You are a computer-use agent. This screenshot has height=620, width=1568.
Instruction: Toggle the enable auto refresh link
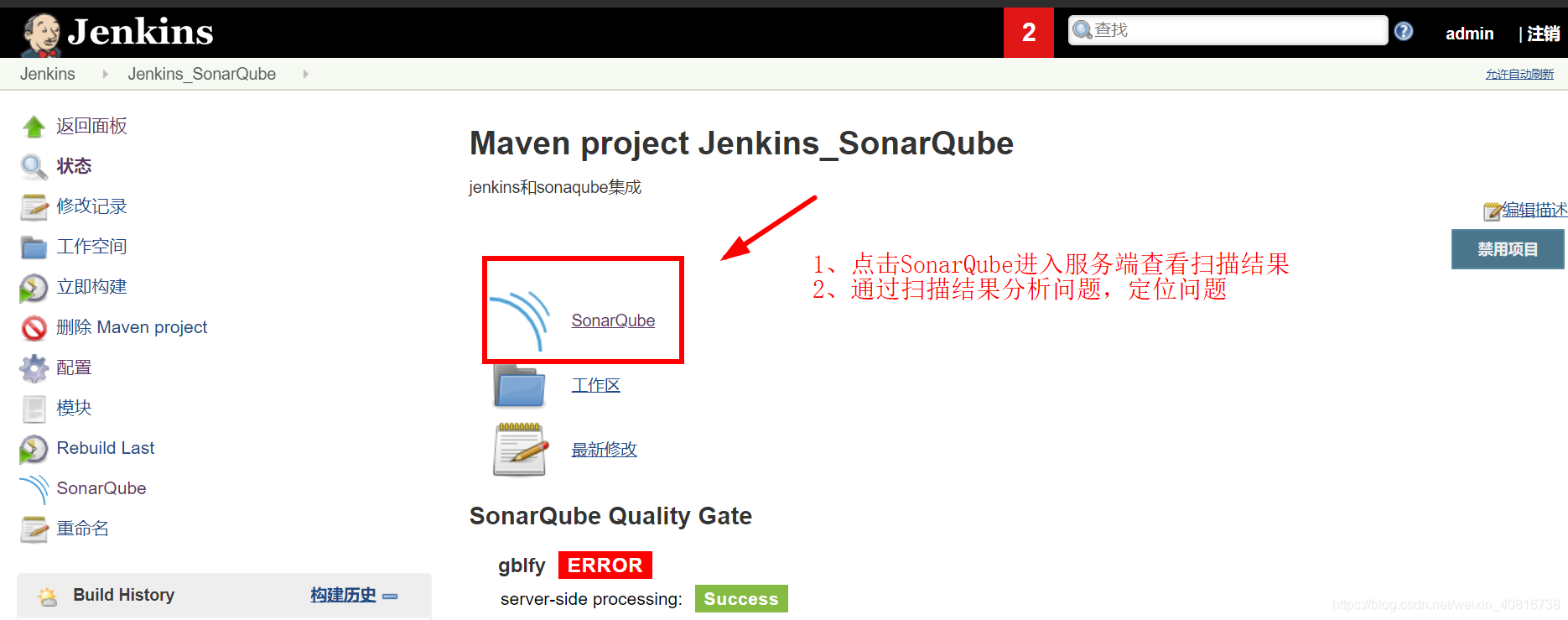coord(1519,74)
